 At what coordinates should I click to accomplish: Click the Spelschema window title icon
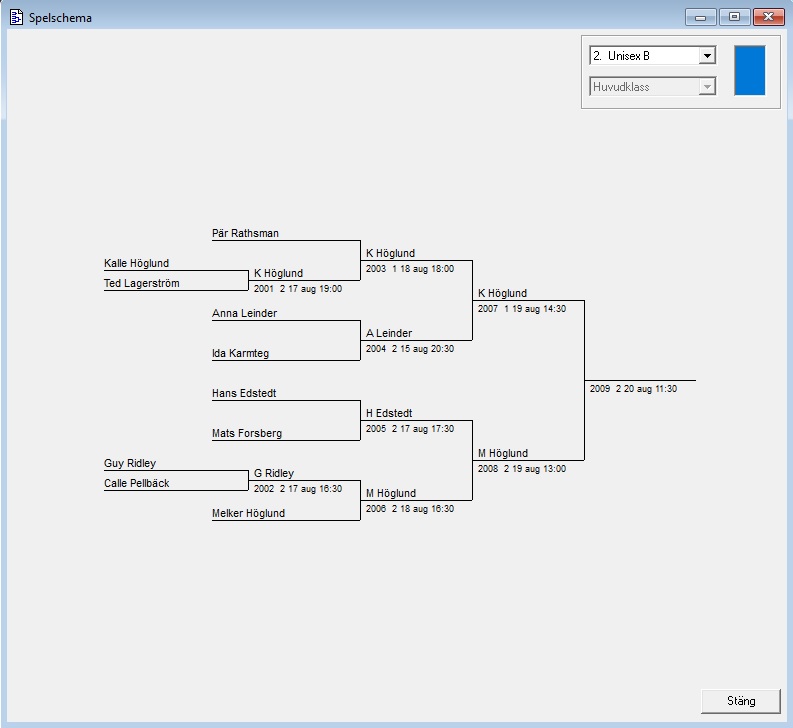tap(16, 17)
